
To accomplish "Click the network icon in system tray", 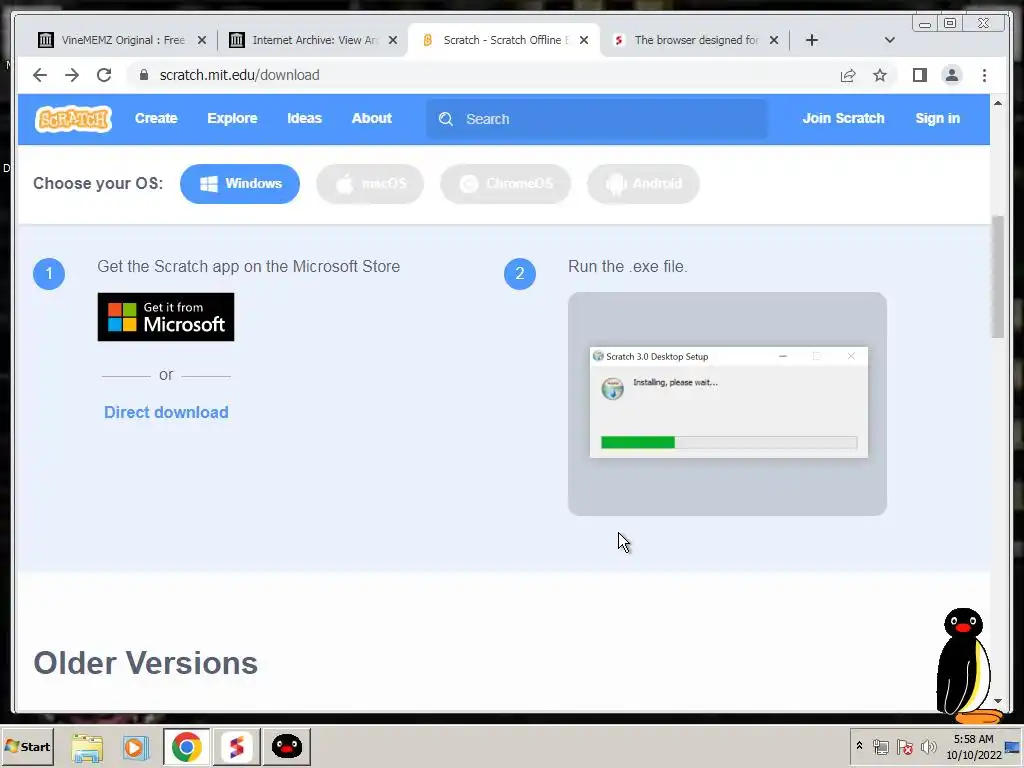I will (x=880, y=747).
